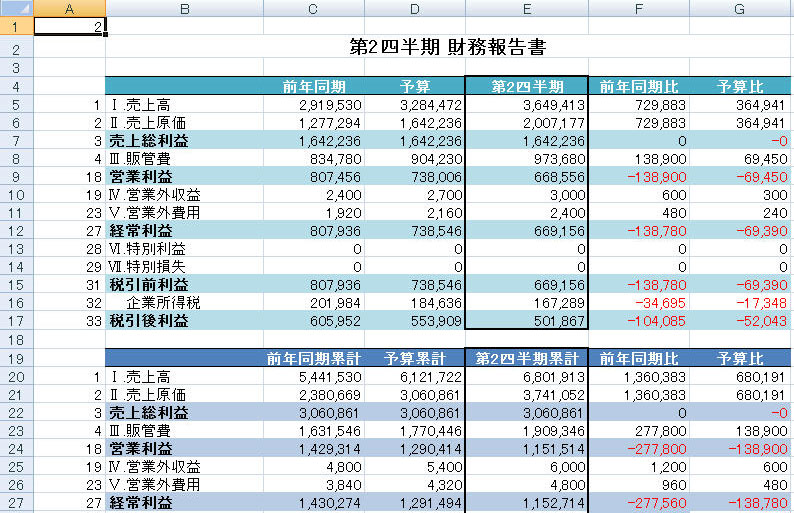
Task: Click the title 第2四半期 財務報告書
Action: (448, 47)
